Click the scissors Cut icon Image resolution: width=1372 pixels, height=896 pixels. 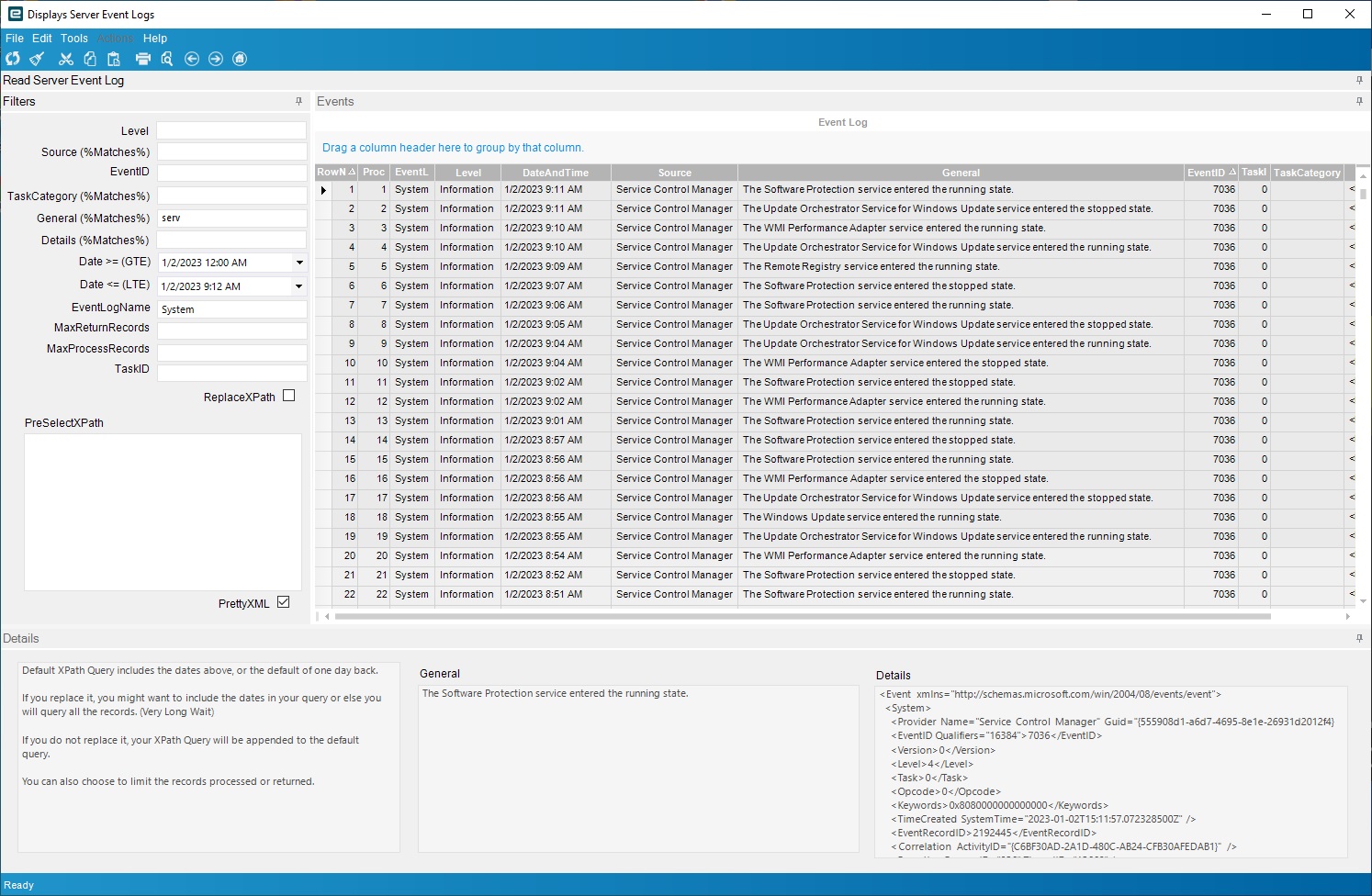[65, 59]
